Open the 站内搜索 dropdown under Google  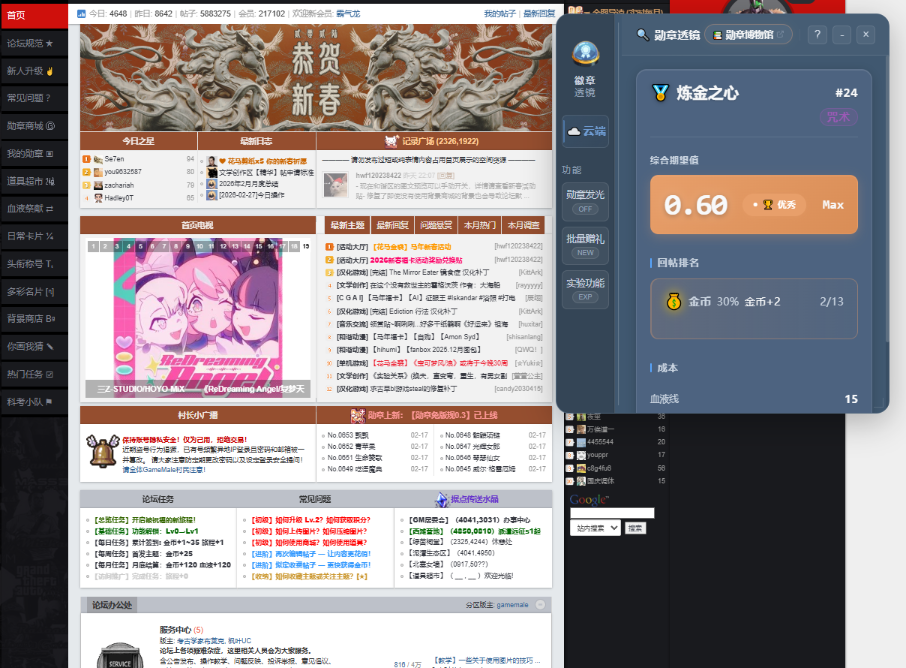point(595,527)
